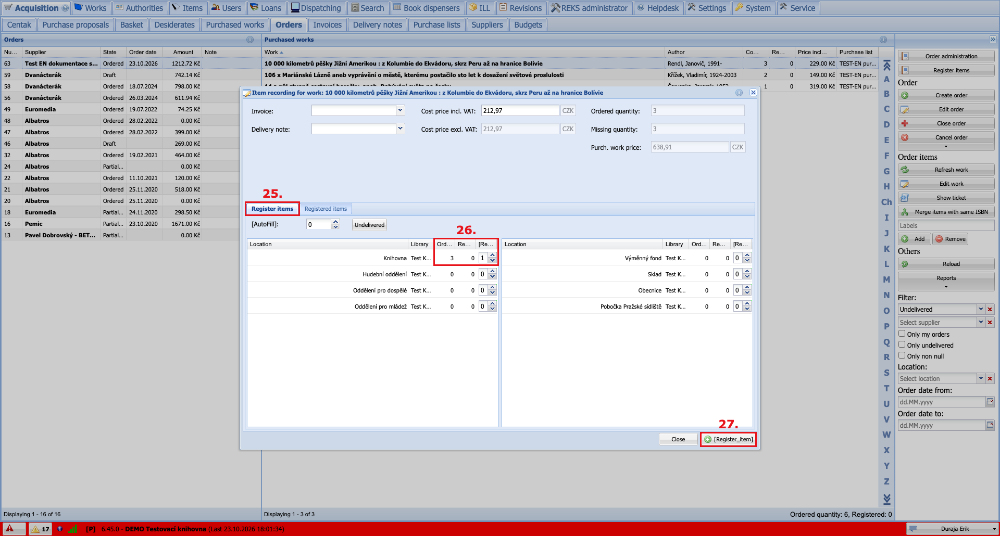Open user menu Duraja Erik
This screenshot has height=536, width=1000.
coord(950,528)
